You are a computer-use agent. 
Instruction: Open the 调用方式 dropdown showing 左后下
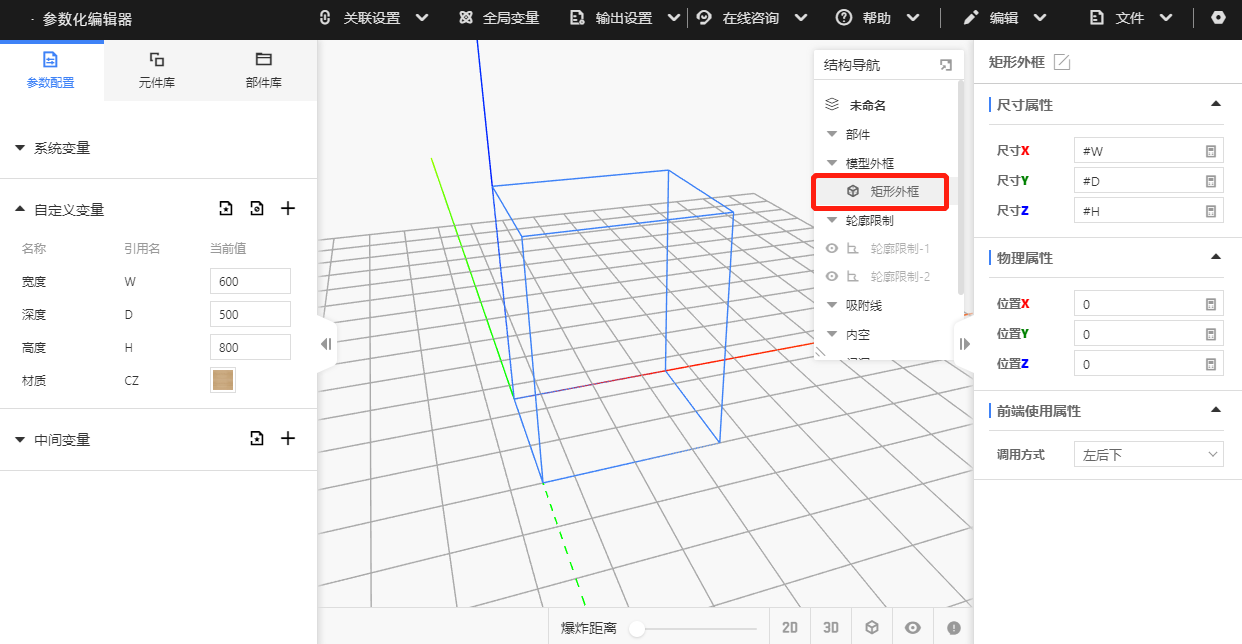tap(1149, 454)
